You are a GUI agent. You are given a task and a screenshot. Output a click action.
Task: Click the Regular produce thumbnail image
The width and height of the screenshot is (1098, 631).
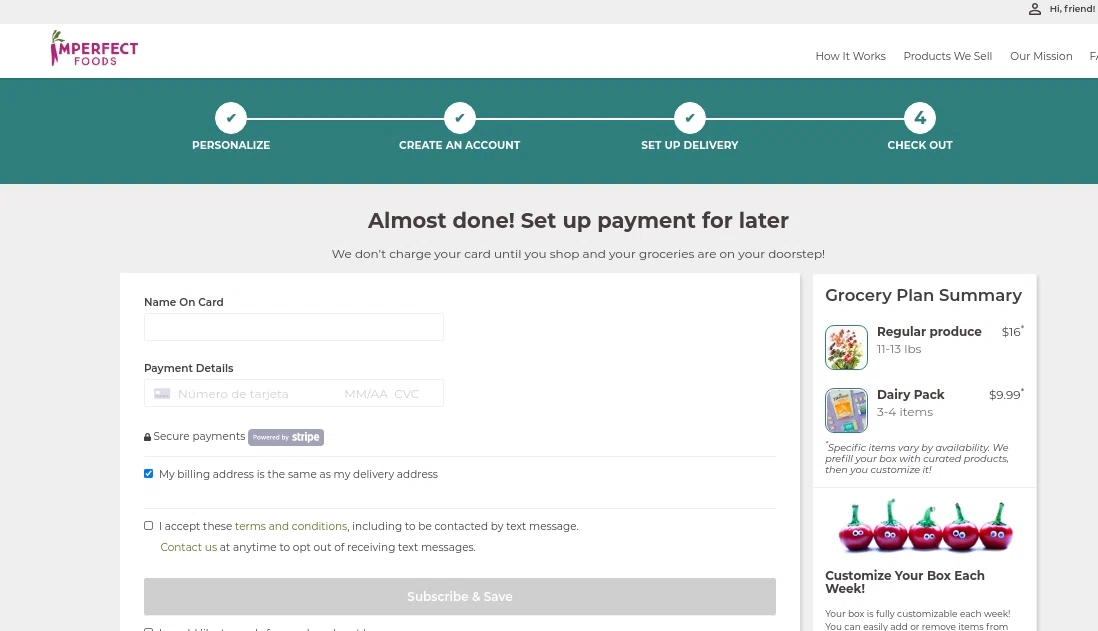(846, 347)
